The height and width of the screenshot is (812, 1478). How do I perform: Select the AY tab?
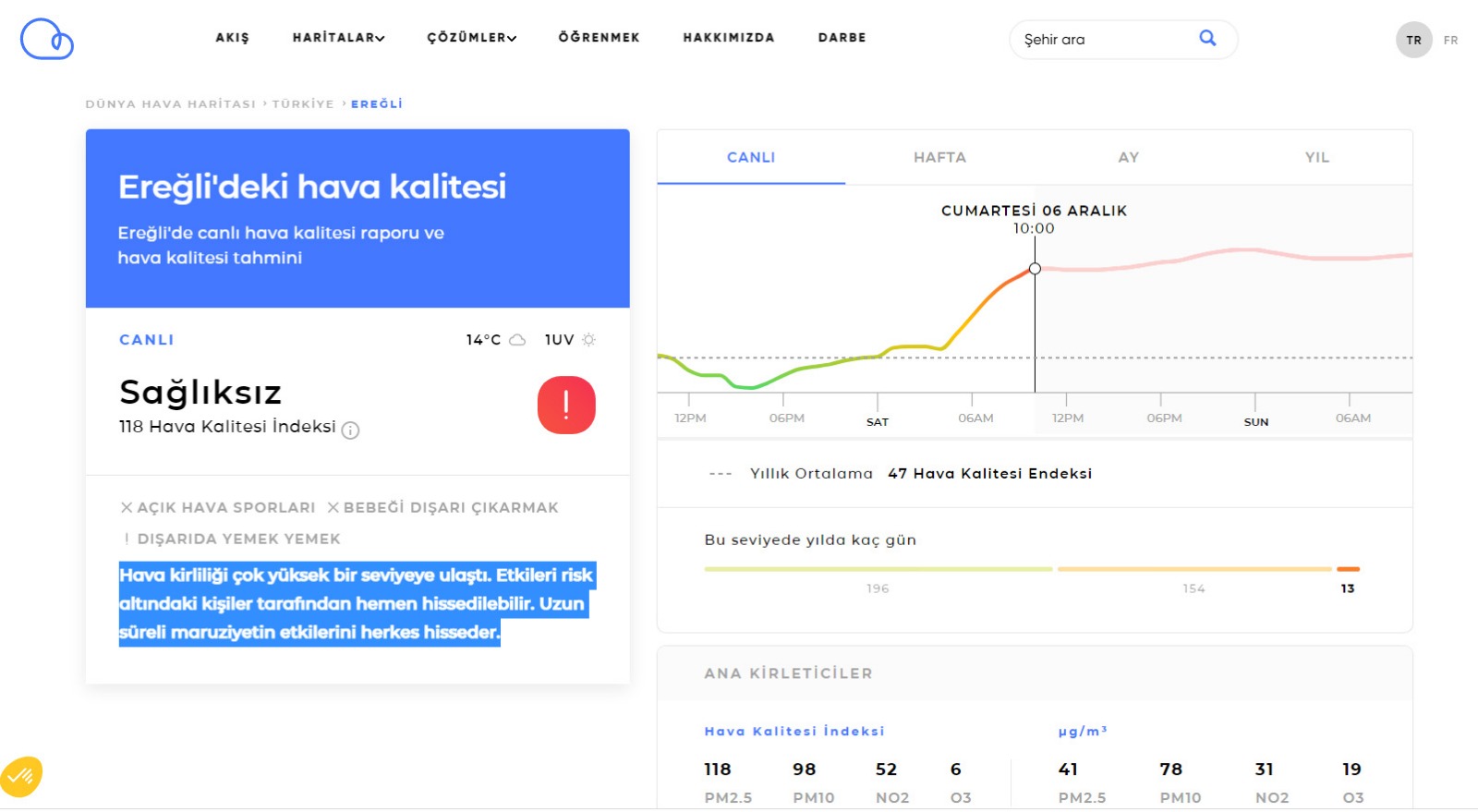1128,157
